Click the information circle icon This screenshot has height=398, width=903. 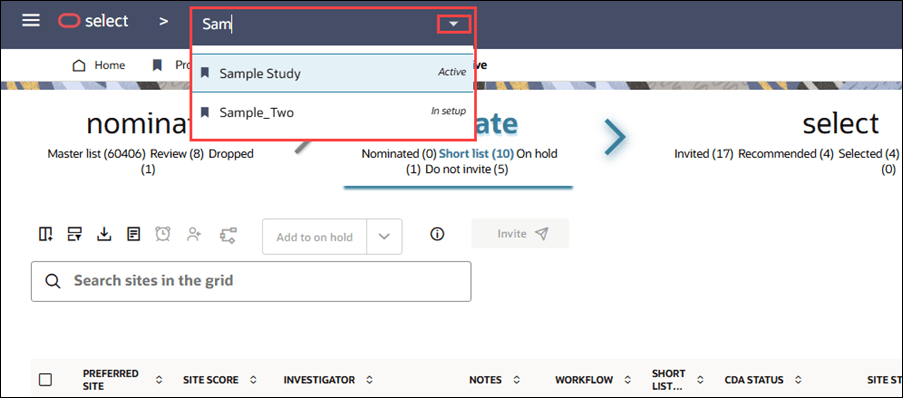pyautogui.click(x=438, y=234)
